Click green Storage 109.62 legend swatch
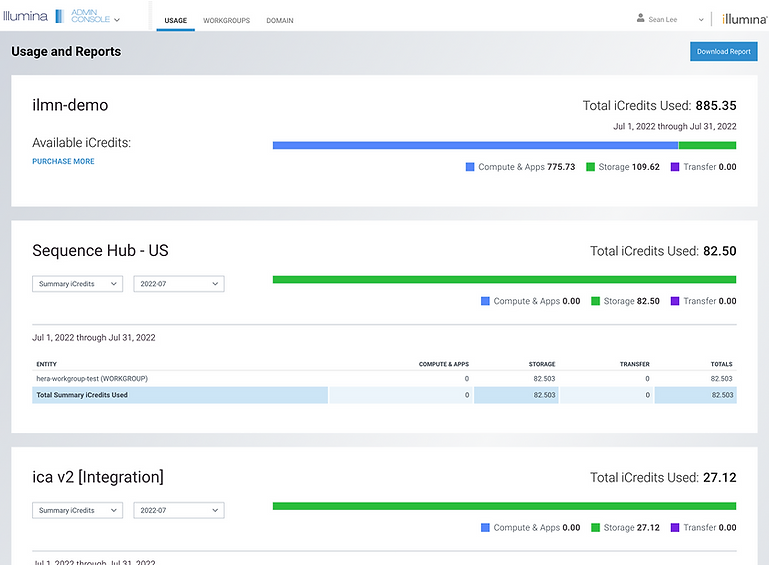 click(590, 167)
